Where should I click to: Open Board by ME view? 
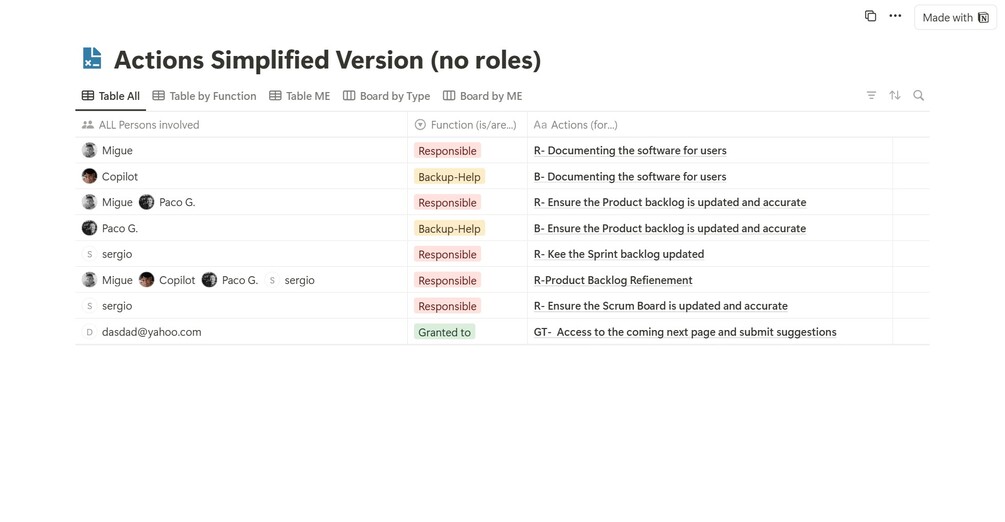483,96
